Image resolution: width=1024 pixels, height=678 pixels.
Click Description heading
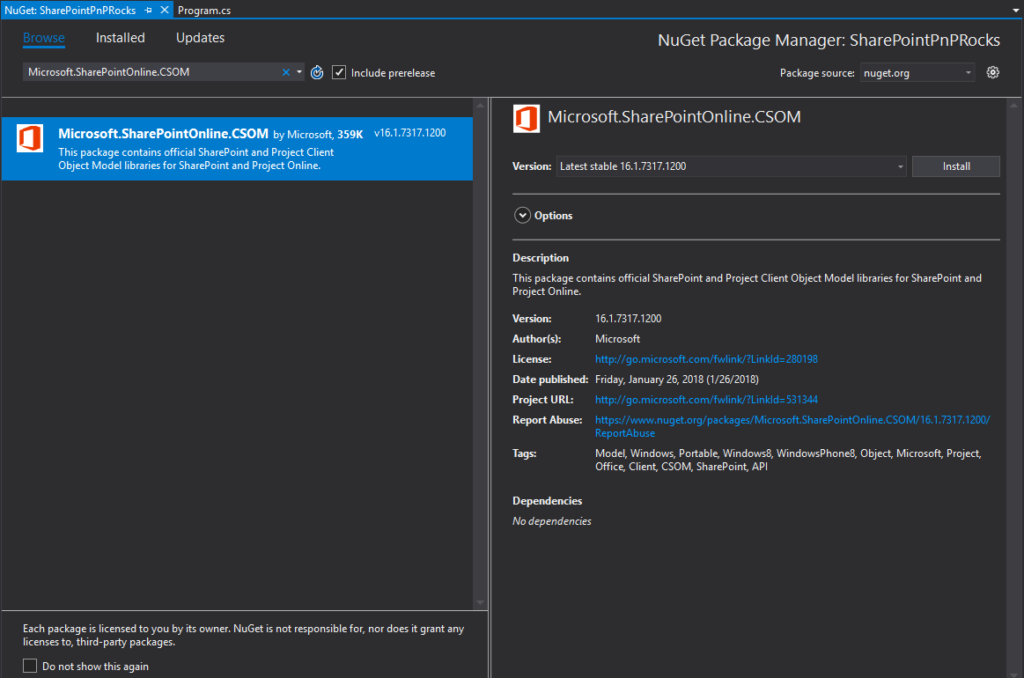tap(541, 257)
